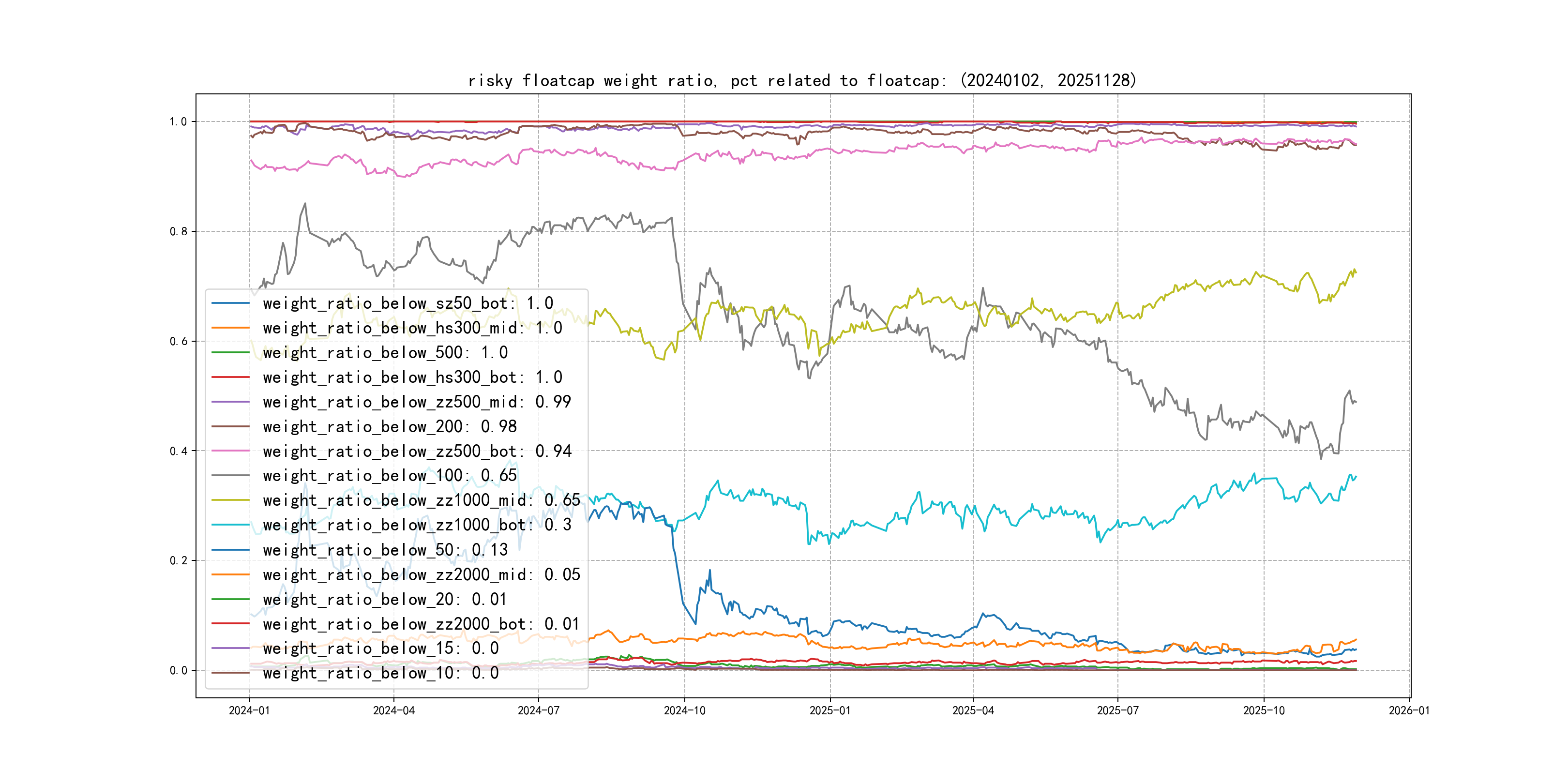Click the 0.8 y-axis tick label
This screenshot has width=1568, height=784.
179,231
